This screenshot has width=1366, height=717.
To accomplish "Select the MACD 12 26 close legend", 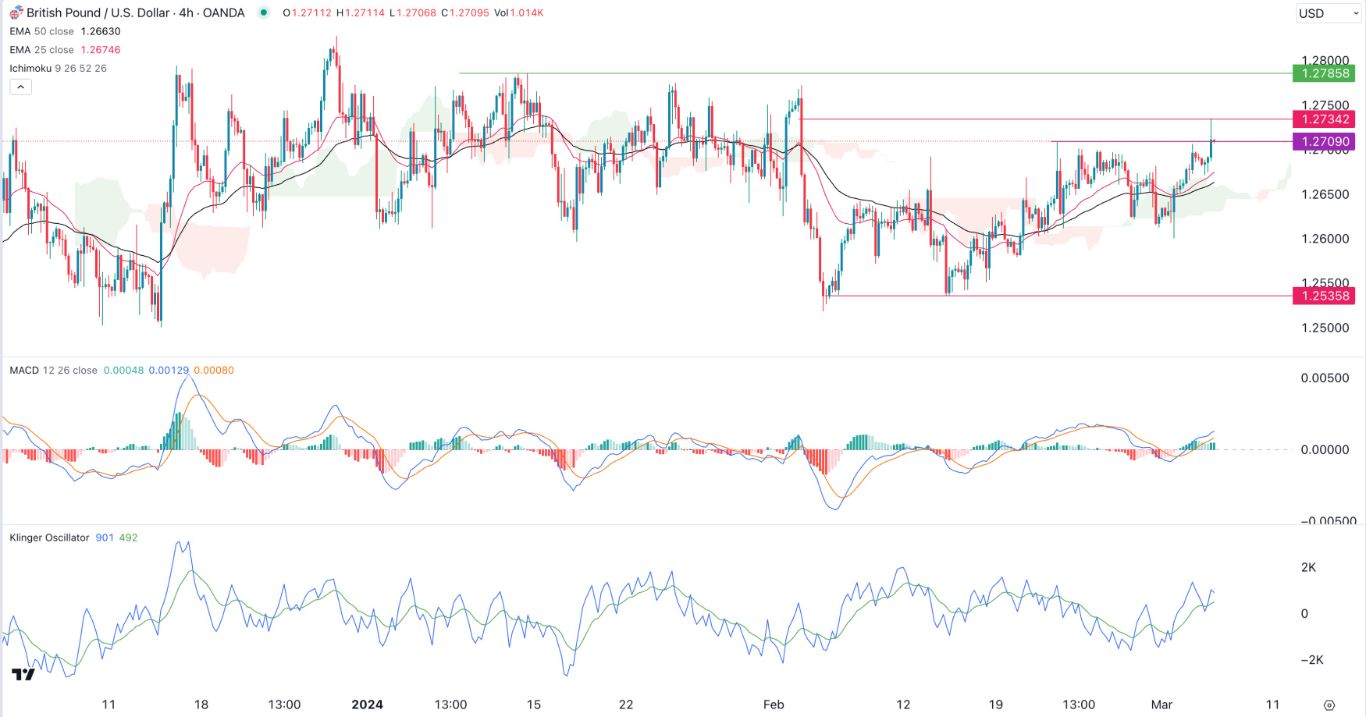I will point(52,369).
